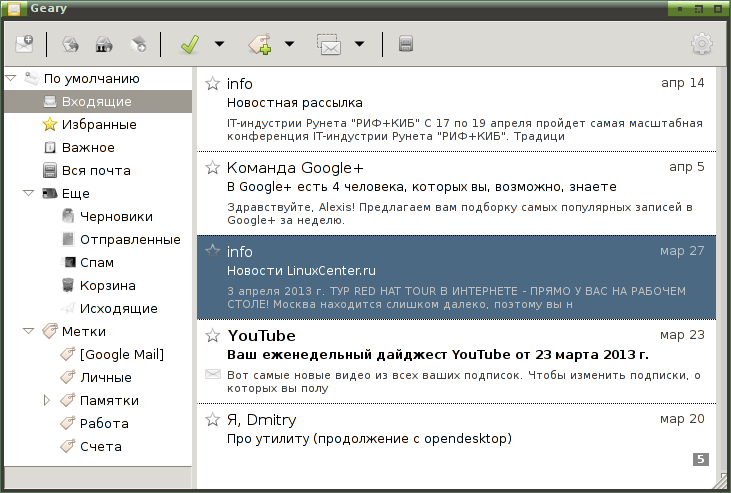Collapse the Метки labels group
Image resolution: width=731 pixels, height=493 pixels.
(28, 331)
